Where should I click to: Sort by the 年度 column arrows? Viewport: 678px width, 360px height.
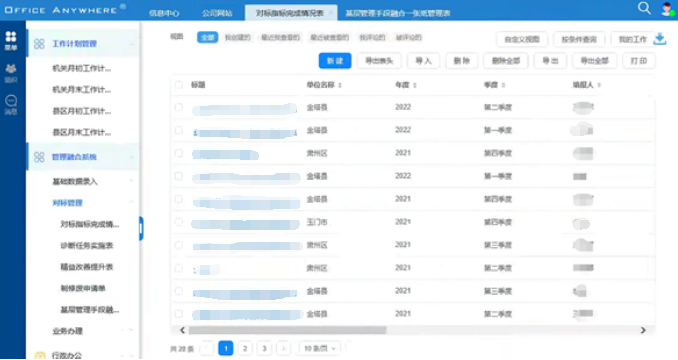415,85
